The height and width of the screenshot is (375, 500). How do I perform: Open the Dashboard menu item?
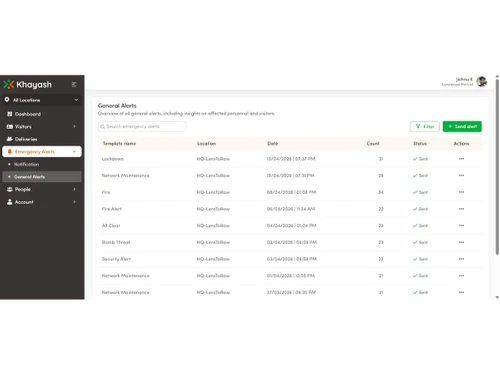(x=42, y=114)
